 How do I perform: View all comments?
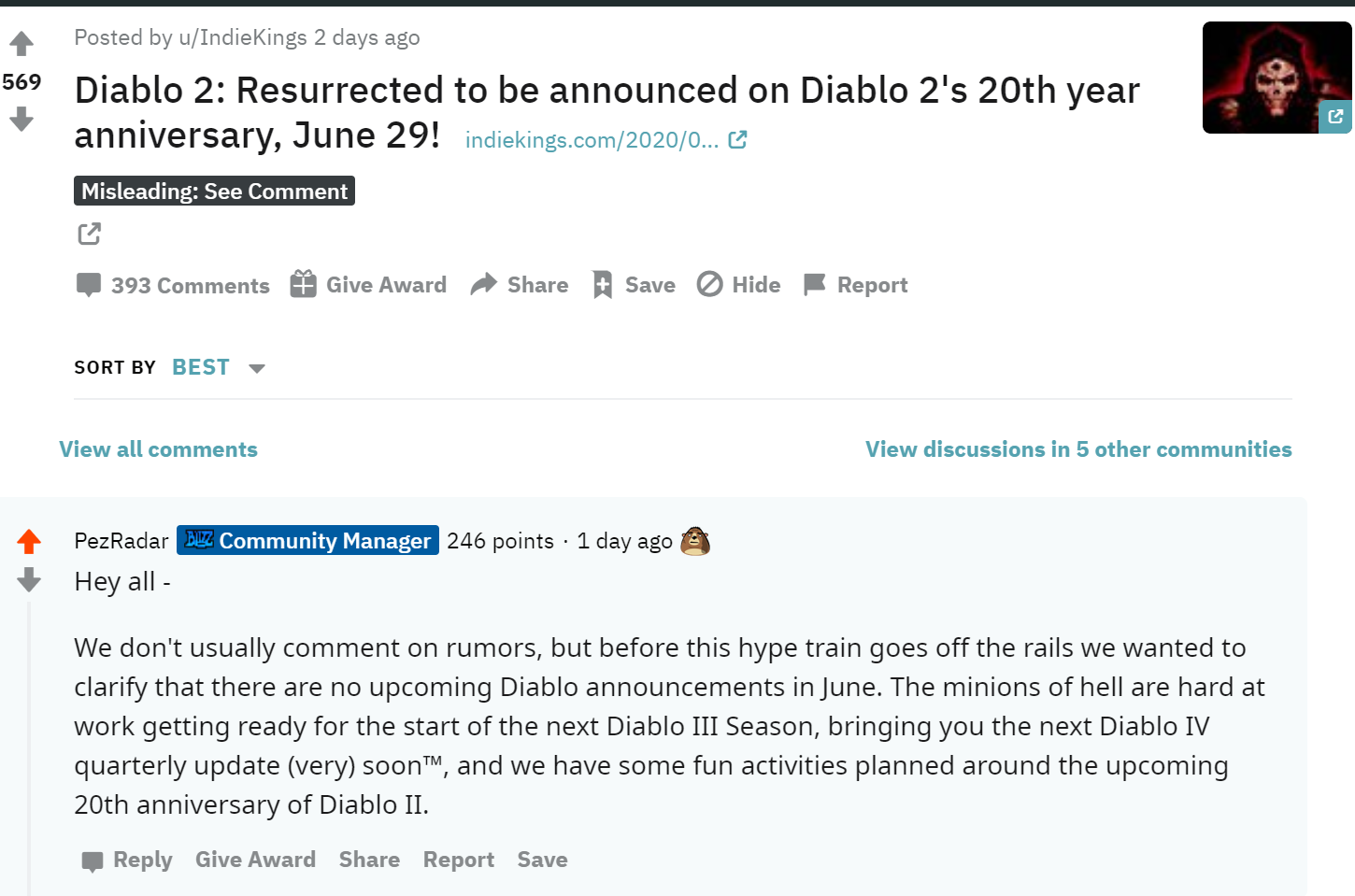(158, 449)
